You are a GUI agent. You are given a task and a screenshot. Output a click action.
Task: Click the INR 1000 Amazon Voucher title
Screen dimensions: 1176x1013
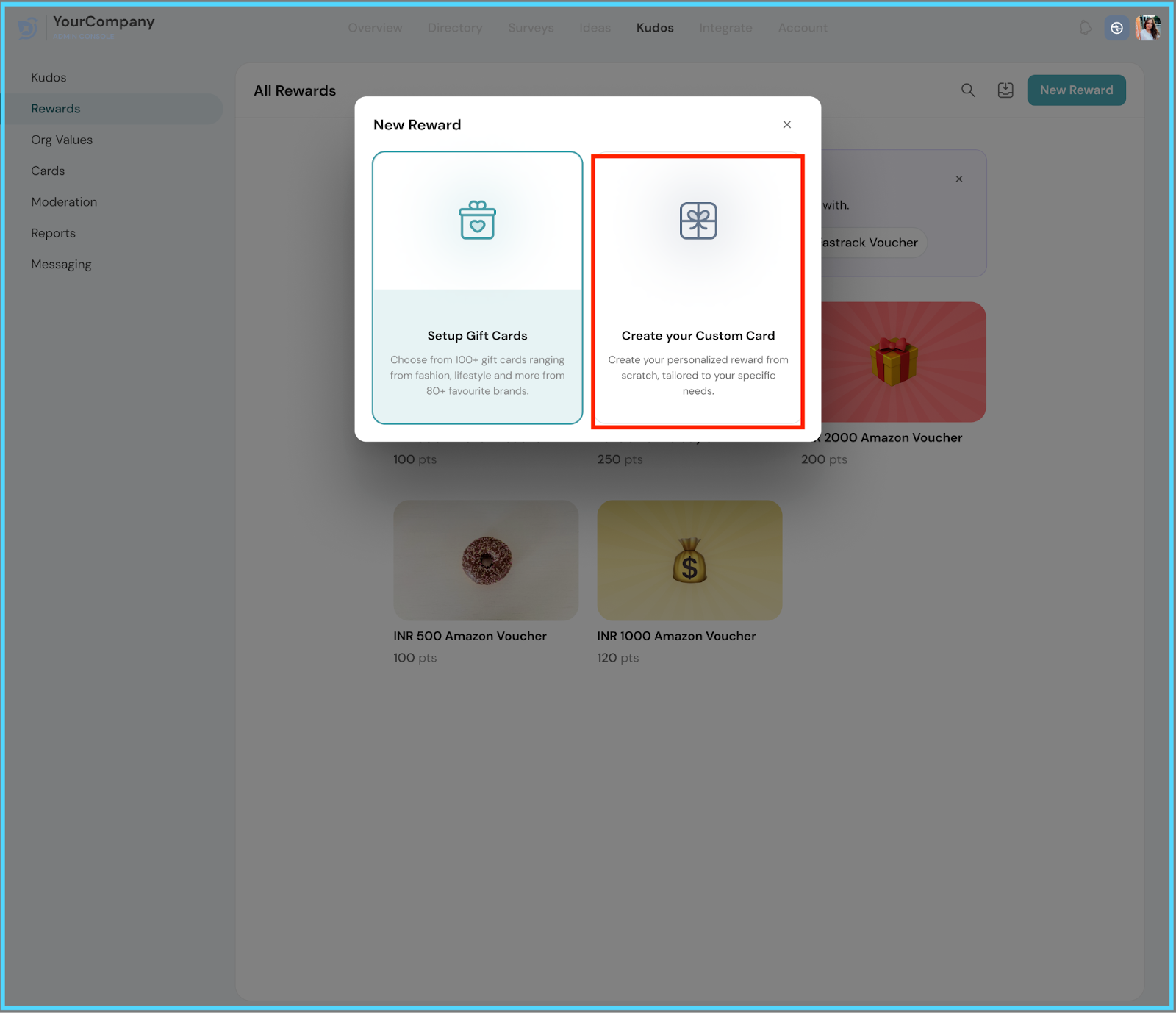pos(676,636)
